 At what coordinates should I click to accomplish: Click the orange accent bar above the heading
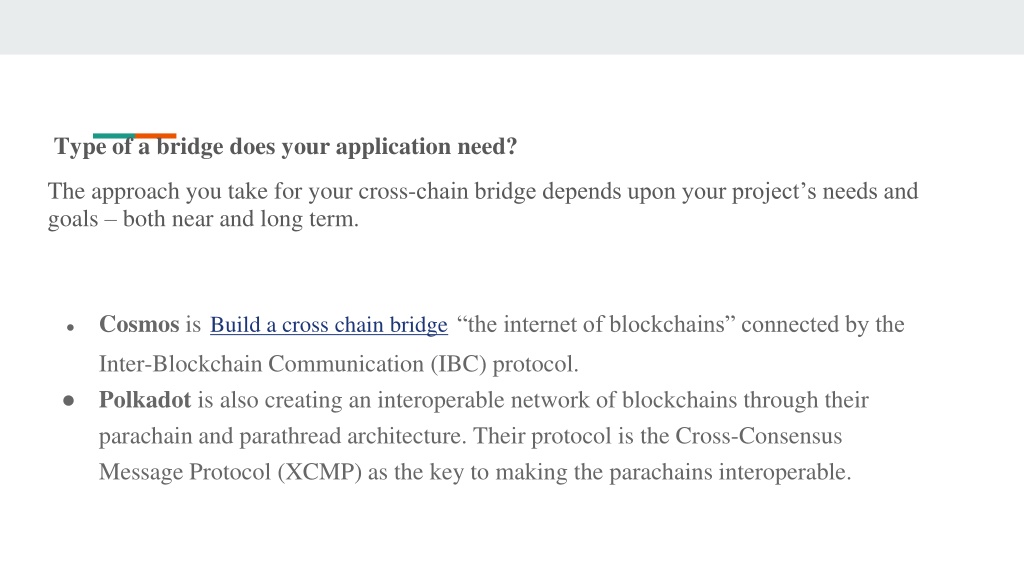pos(155,136)
